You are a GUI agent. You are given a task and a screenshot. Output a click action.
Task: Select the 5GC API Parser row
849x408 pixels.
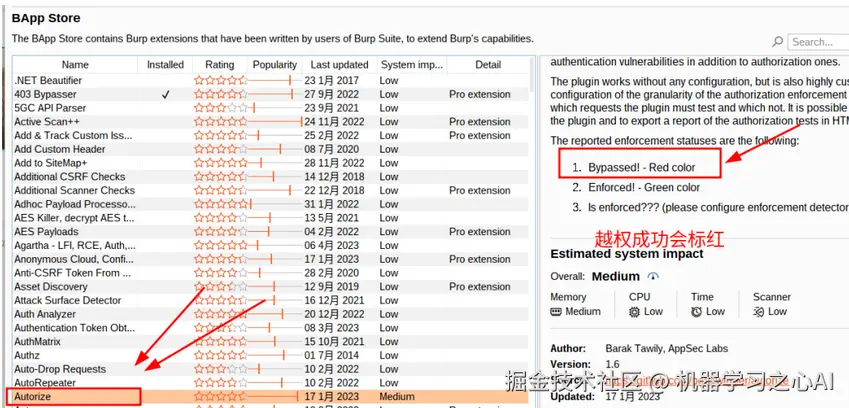pos(271,108)
